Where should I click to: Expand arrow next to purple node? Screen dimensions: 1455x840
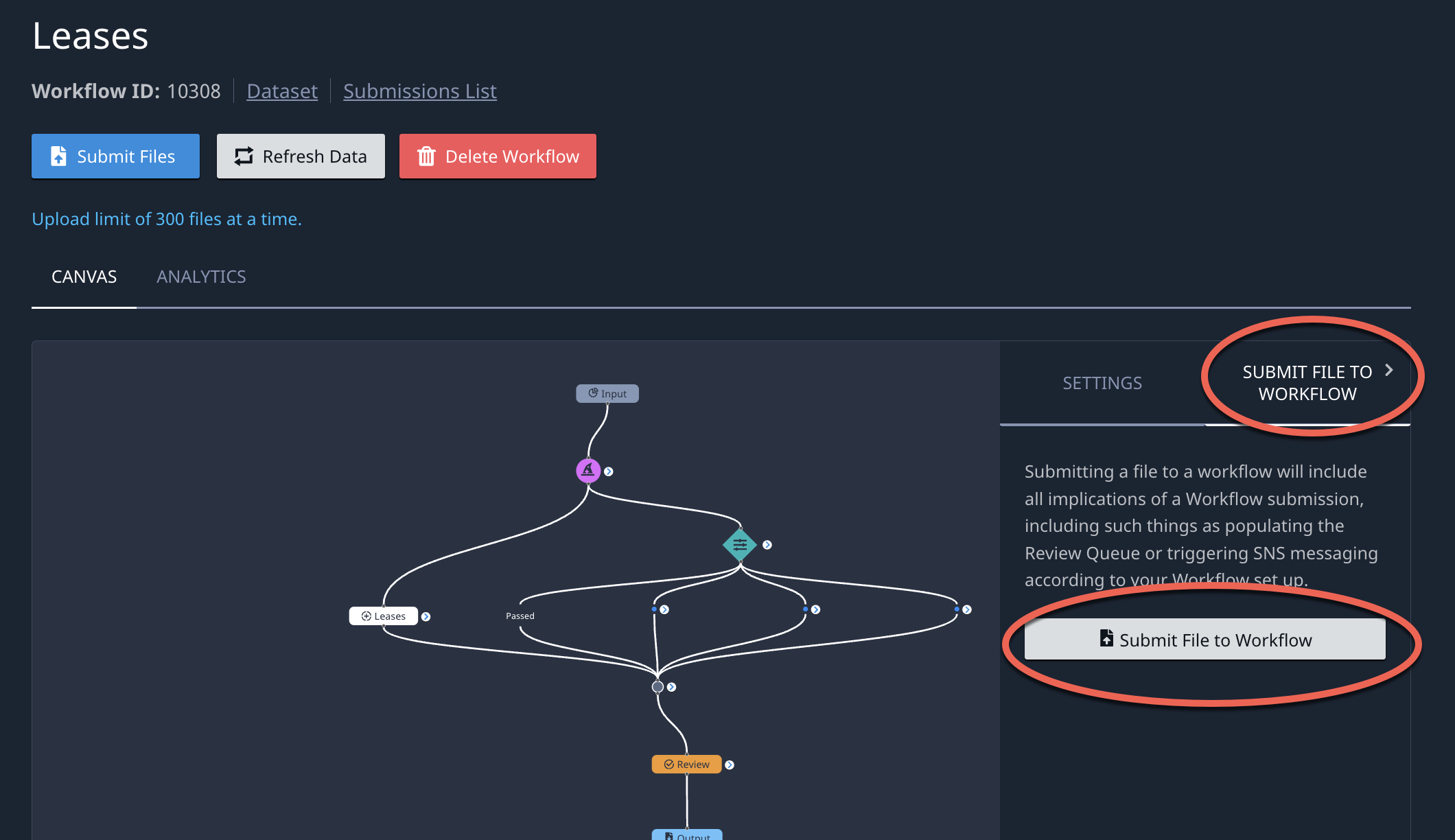(x=609, y=471)
